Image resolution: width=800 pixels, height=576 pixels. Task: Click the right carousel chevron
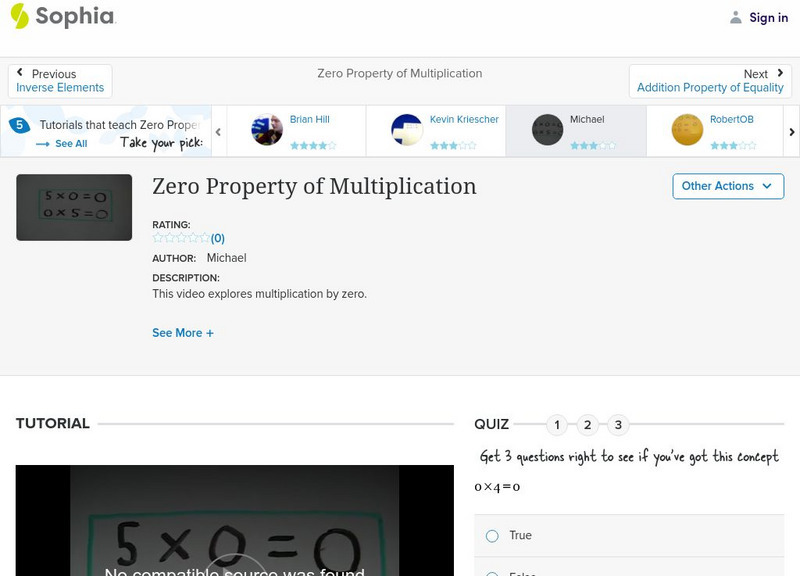click(x=791, y=131)
